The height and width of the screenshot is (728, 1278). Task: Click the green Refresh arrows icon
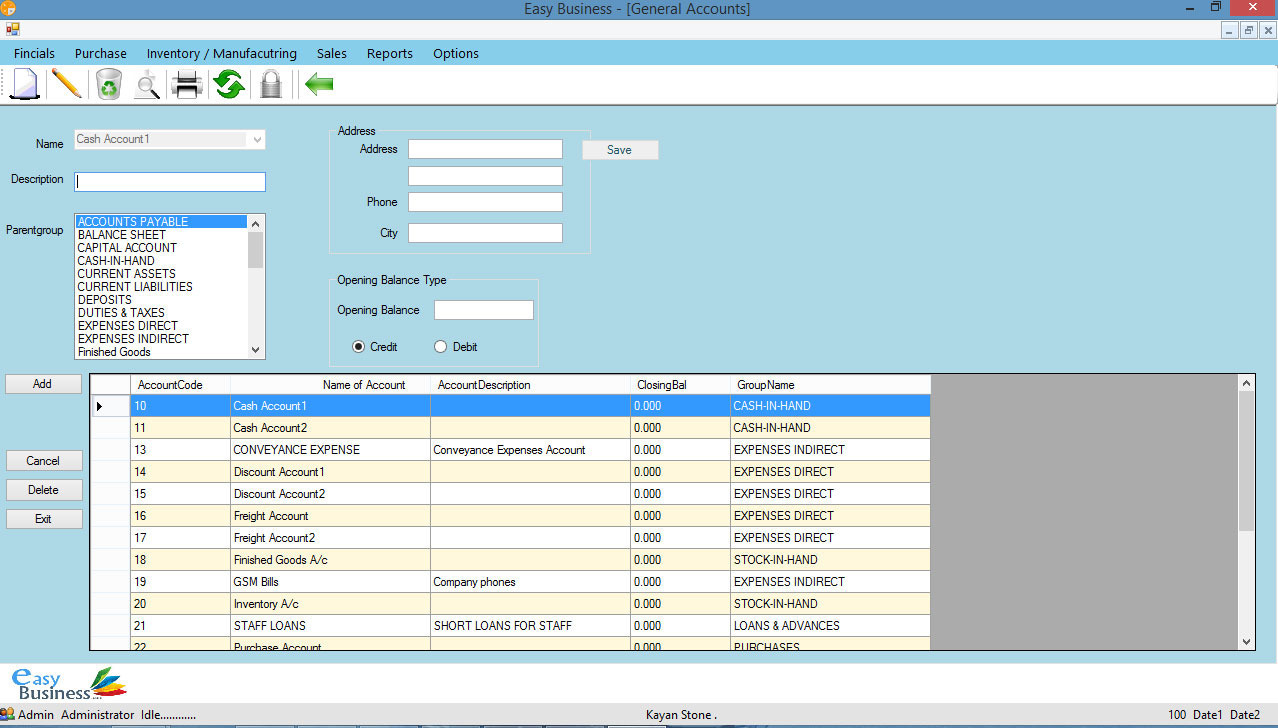229,84
